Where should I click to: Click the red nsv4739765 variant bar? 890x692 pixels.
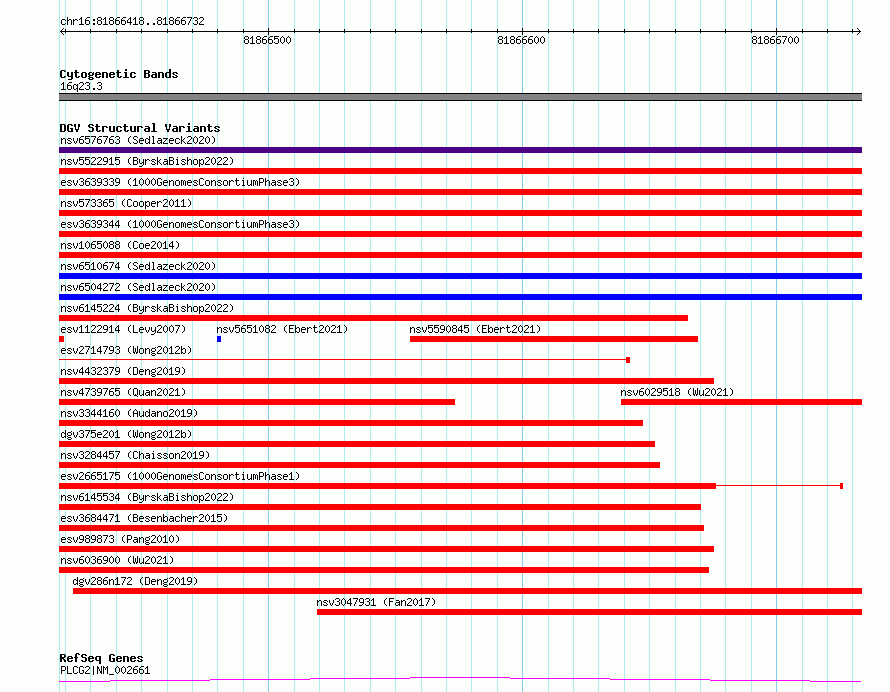click(x=257, y=402)
